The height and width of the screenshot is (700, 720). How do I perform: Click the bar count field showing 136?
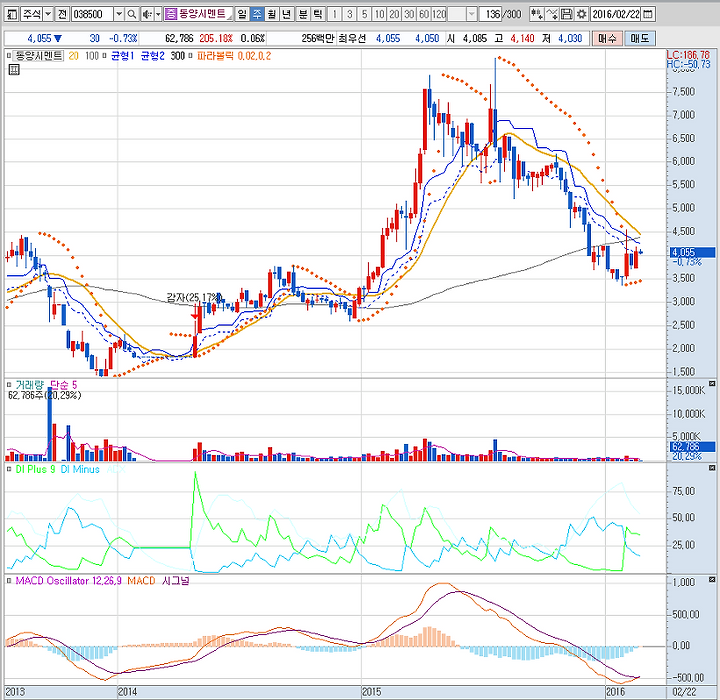(x=491, y=14)
